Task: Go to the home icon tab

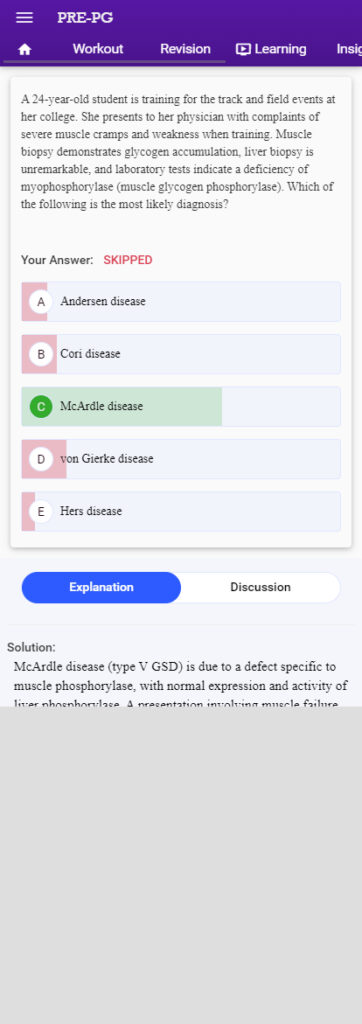Action: (25, 50)
